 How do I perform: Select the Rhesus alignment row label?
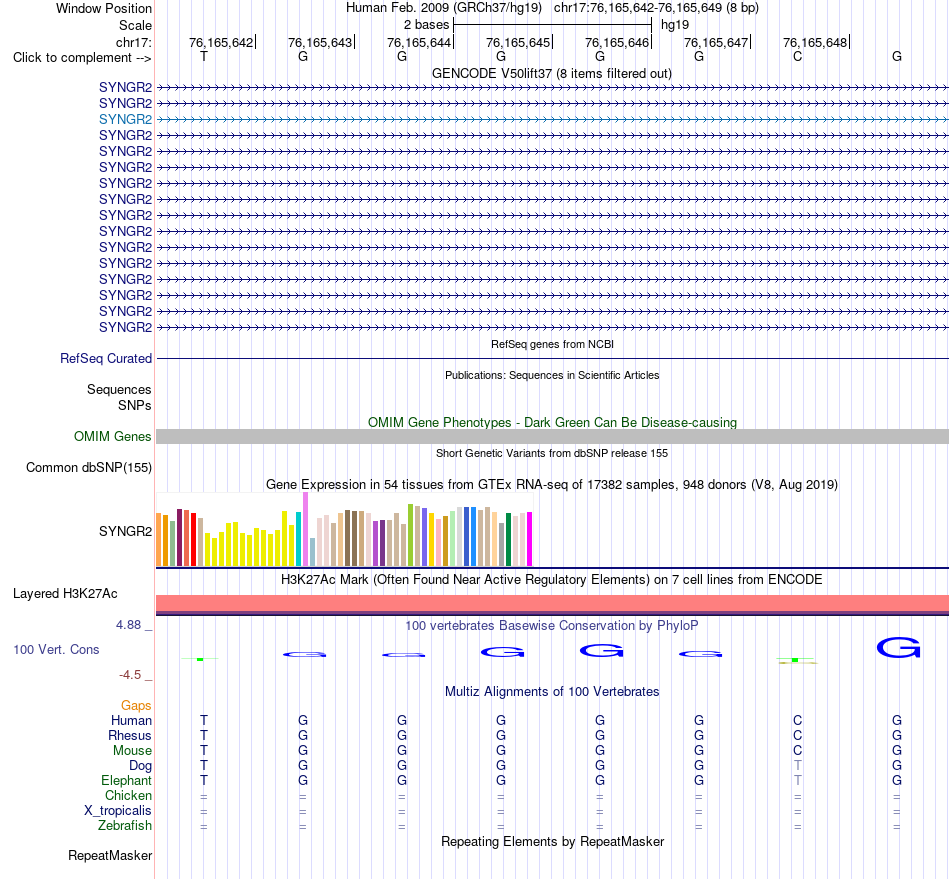click(130, 735)
